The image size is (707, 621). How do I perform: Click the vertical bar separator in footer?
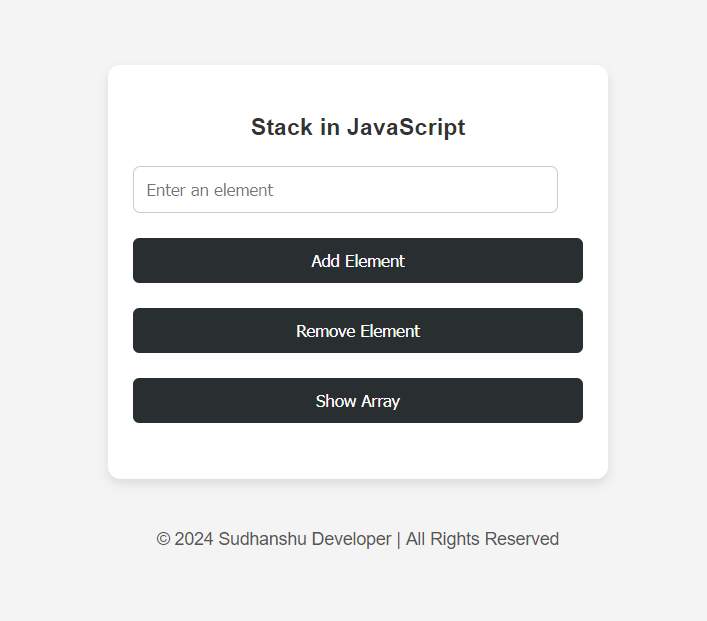399,539
